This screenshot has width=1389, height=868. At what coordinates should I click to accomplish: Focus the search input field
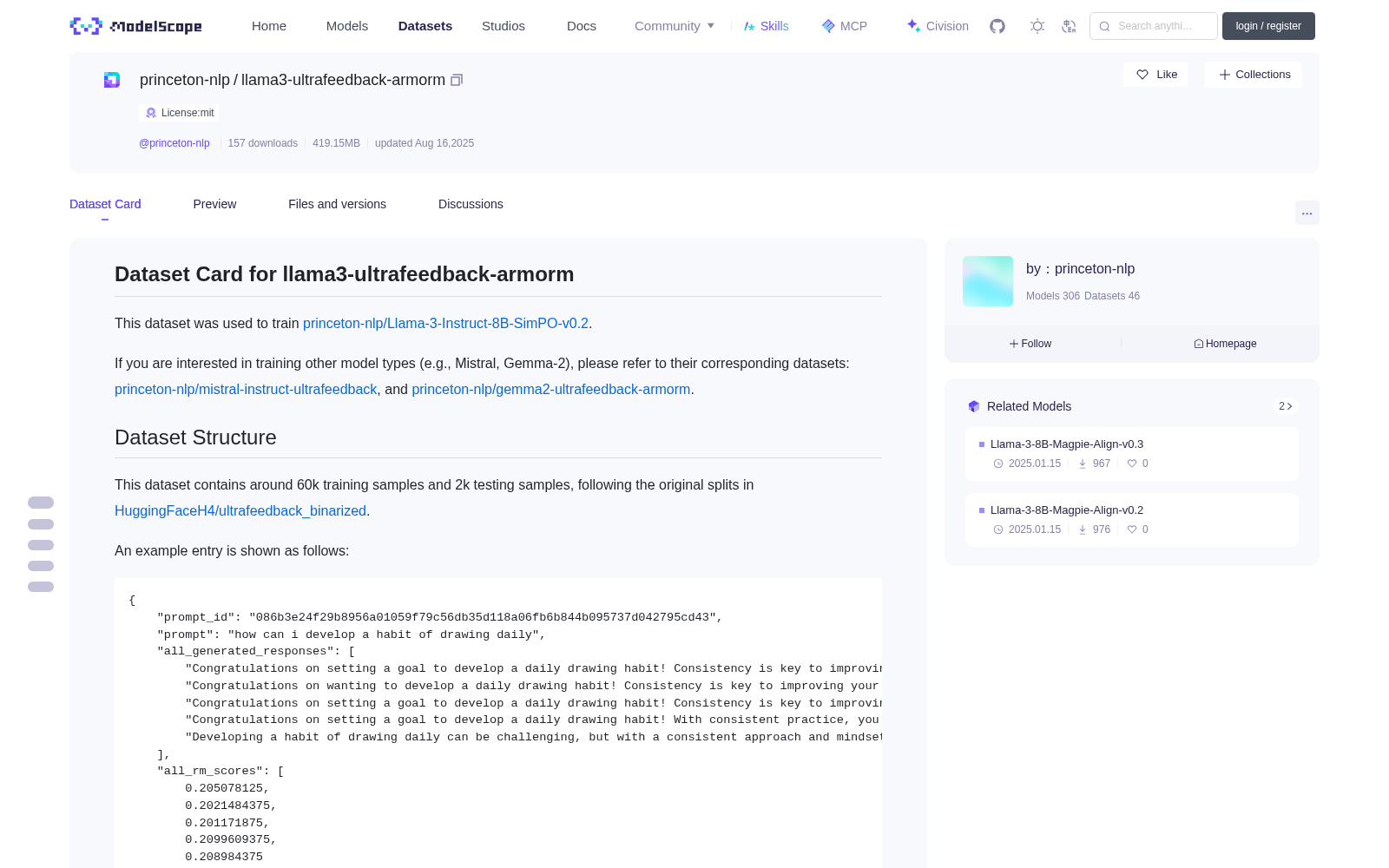point(1154,26)
